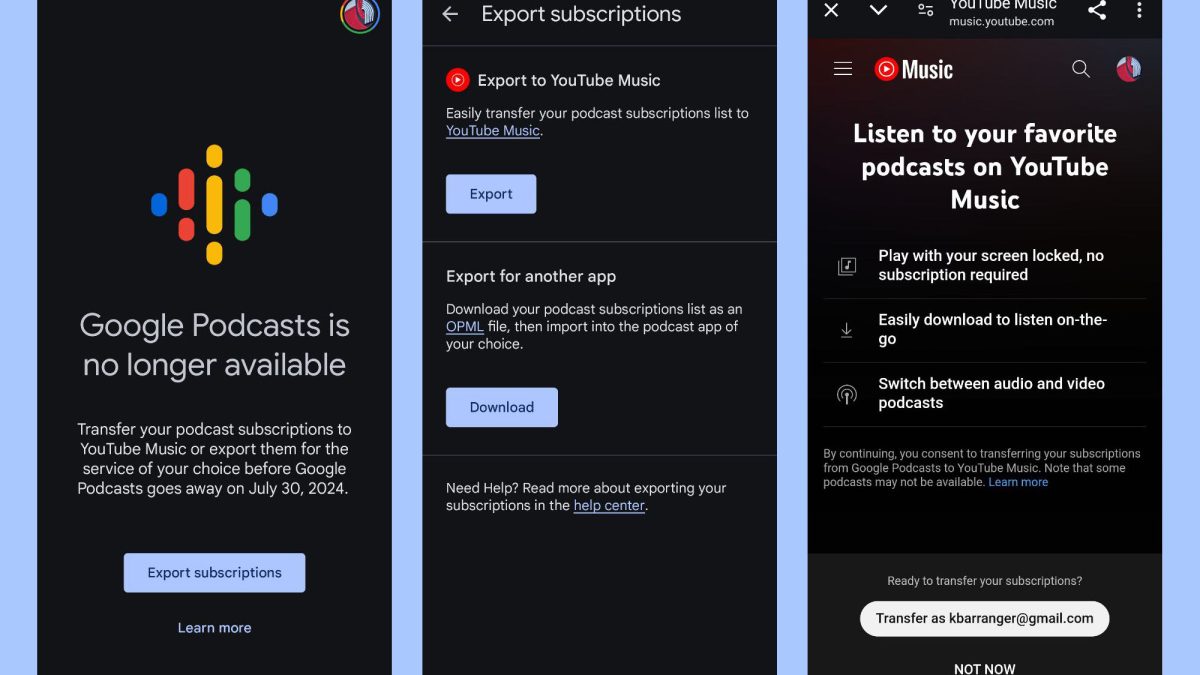Close the browser tab with X icon
Viewport: 1200px width, 675px height.
coord(831,10)
